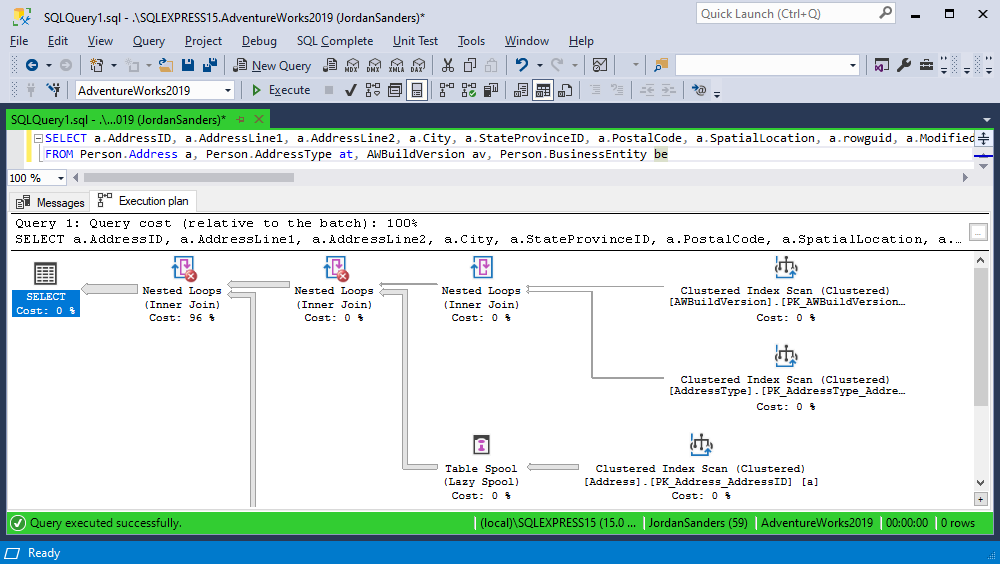Open the Query menu
This screenshot has height=564, width=1000.
(x=149, y=41)
